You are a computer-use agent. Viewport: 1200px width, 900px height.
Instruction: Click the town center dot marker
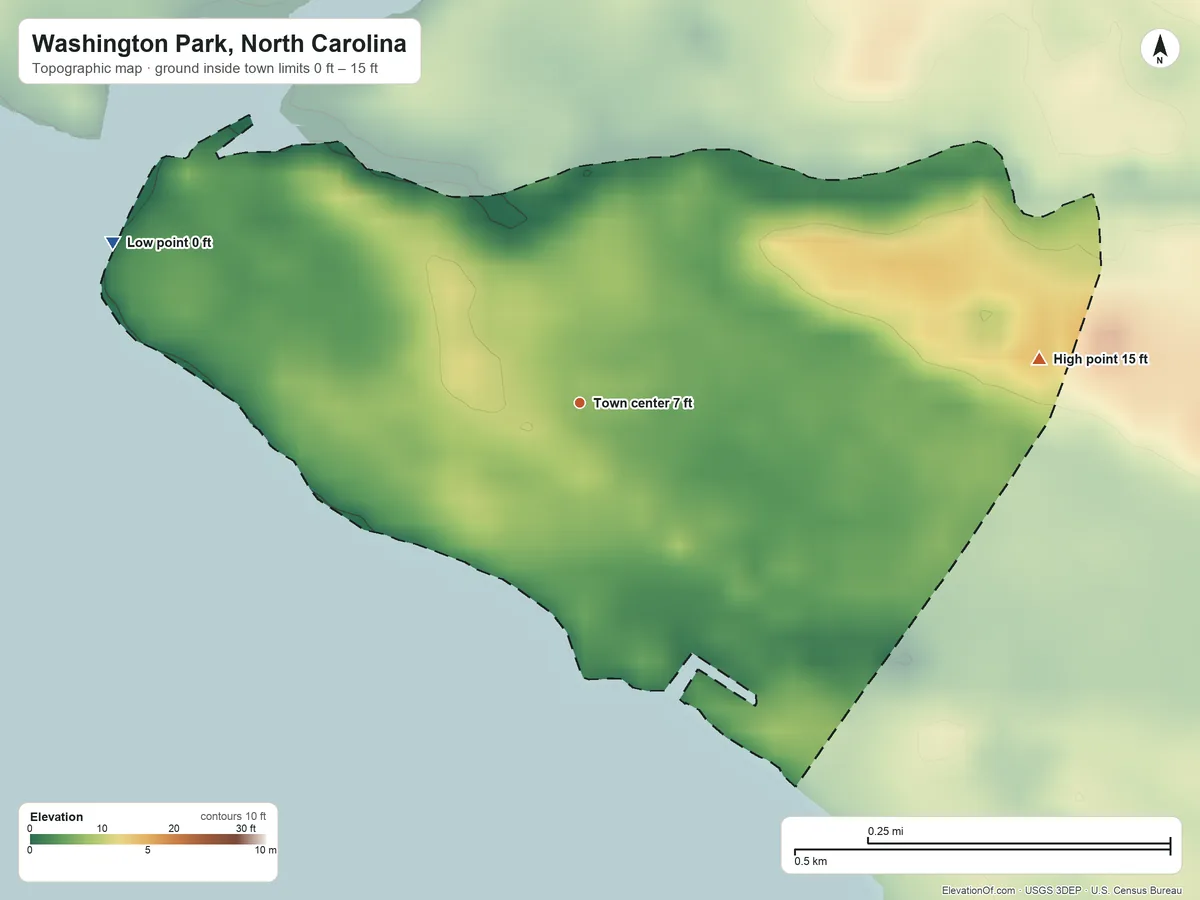579,403
